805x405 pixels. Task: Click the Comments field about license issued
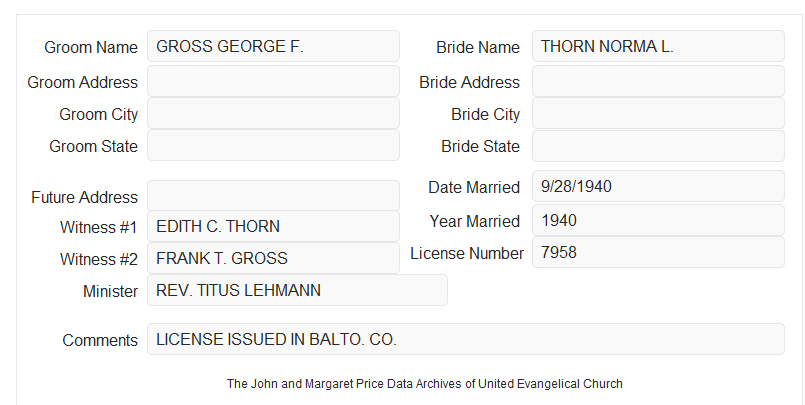pyautogui.click(x=466, y=339)
